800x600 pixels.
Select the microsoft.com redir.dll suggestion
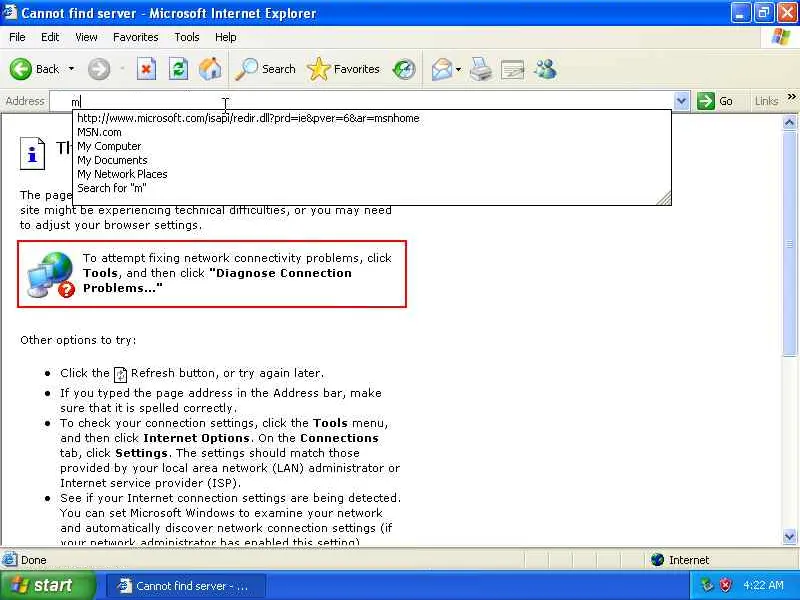(372, 118)
